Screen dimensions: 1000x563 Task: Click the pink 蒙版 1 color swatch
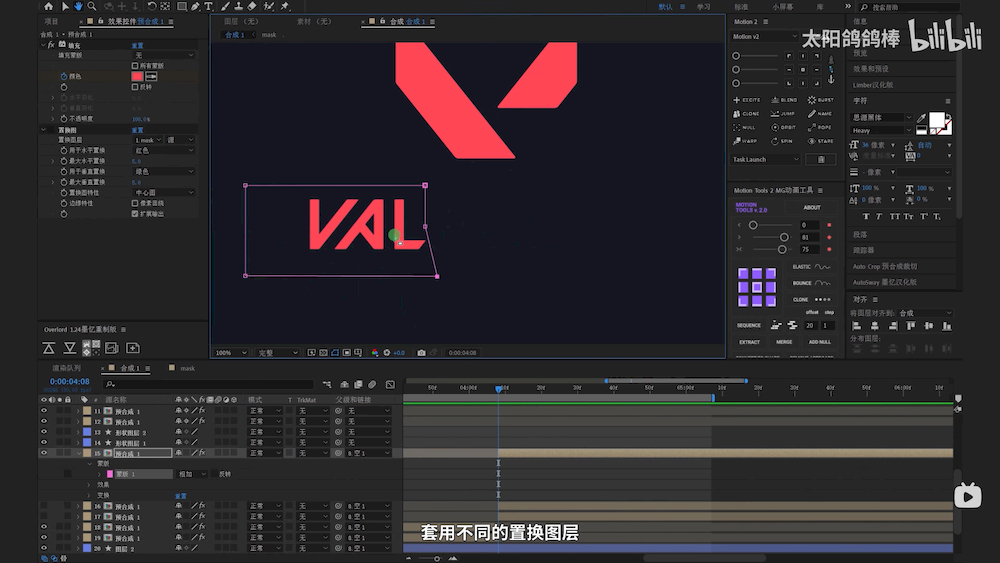pyautogui.click(x=110, y=474)
